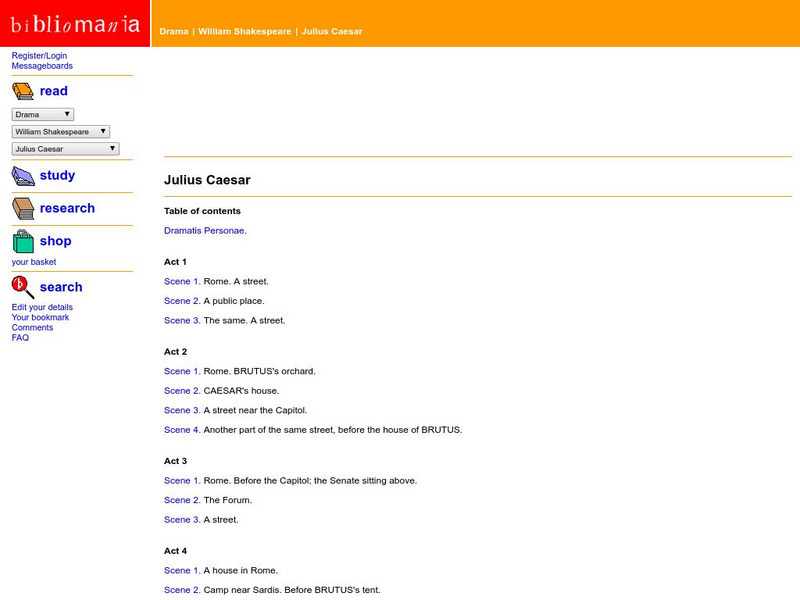Open Act 1 Scene 2, A public place
The height and width of the screenshot is (600, 800).
click(182, 301)
